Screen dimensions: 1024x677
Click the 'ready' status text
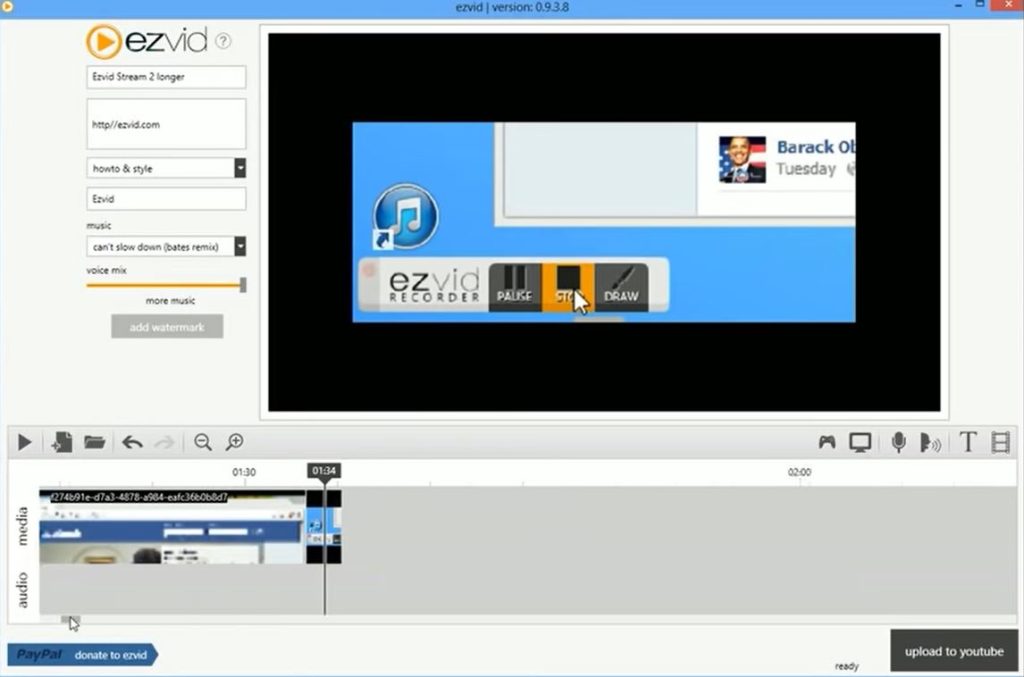[846, 666]
